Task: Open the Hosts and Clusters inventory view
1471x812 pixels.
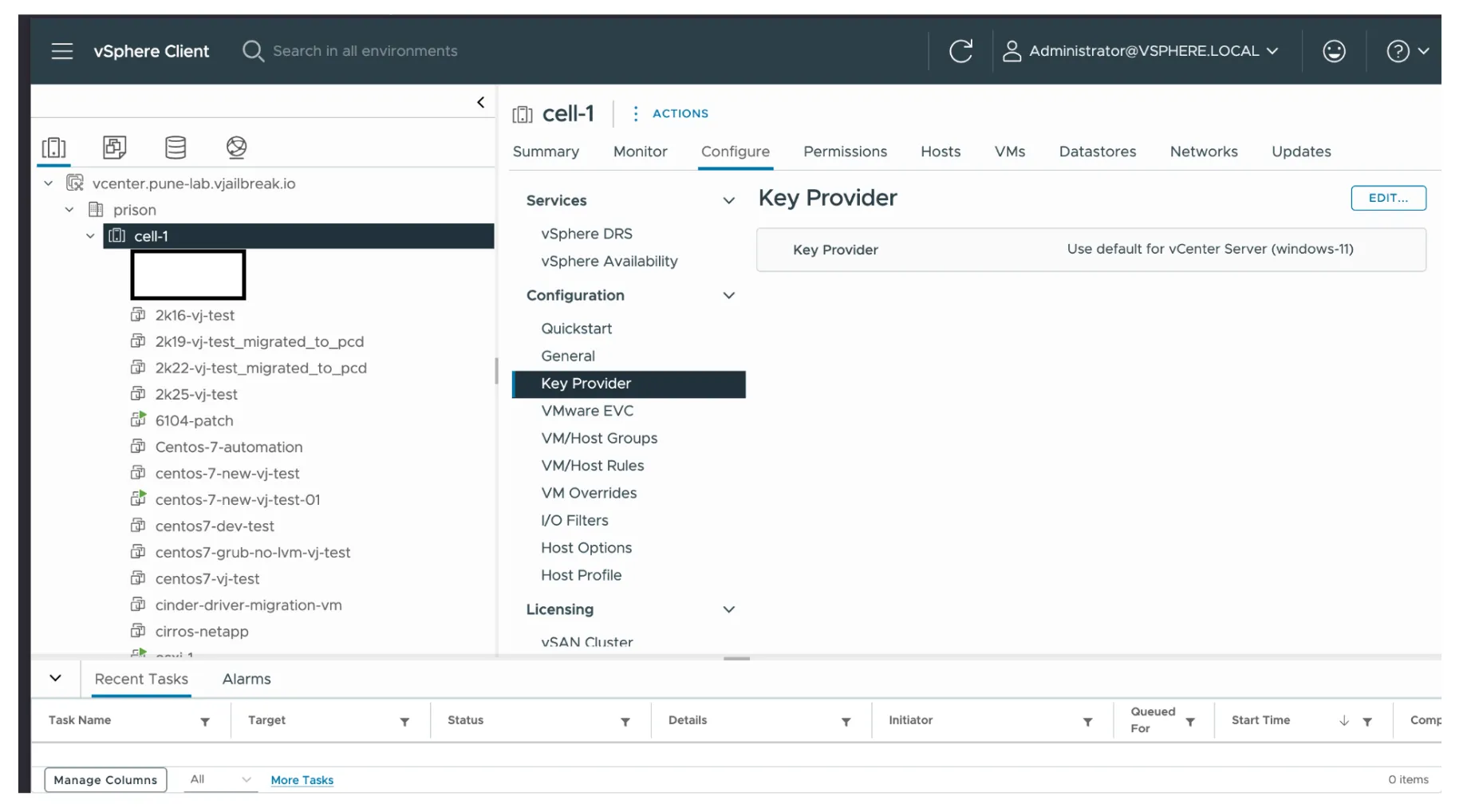Action: 53,148
